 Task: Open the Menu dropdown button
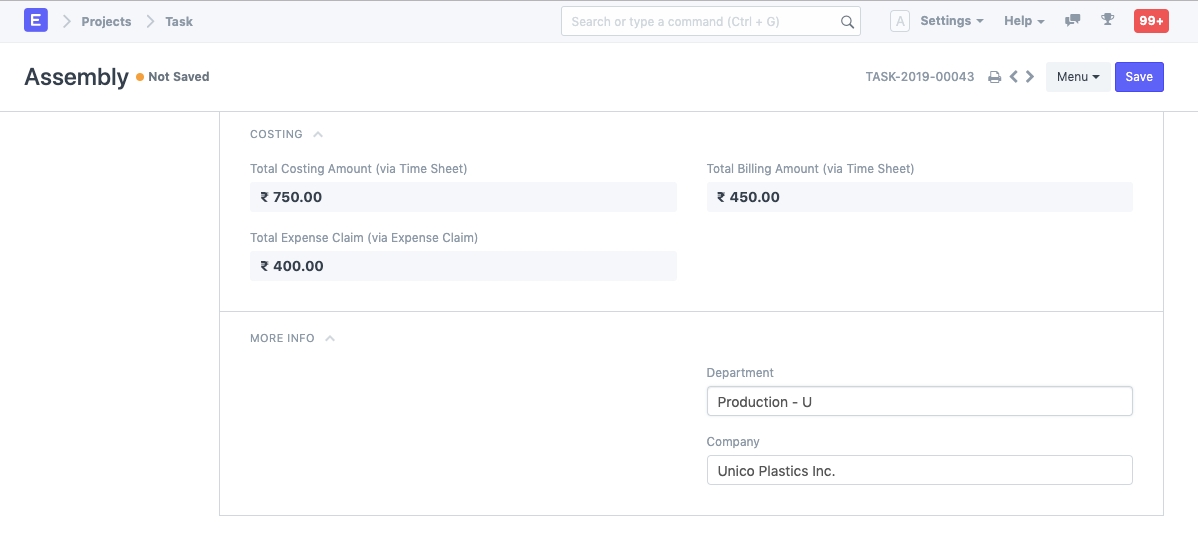(x=1077, y=77)
